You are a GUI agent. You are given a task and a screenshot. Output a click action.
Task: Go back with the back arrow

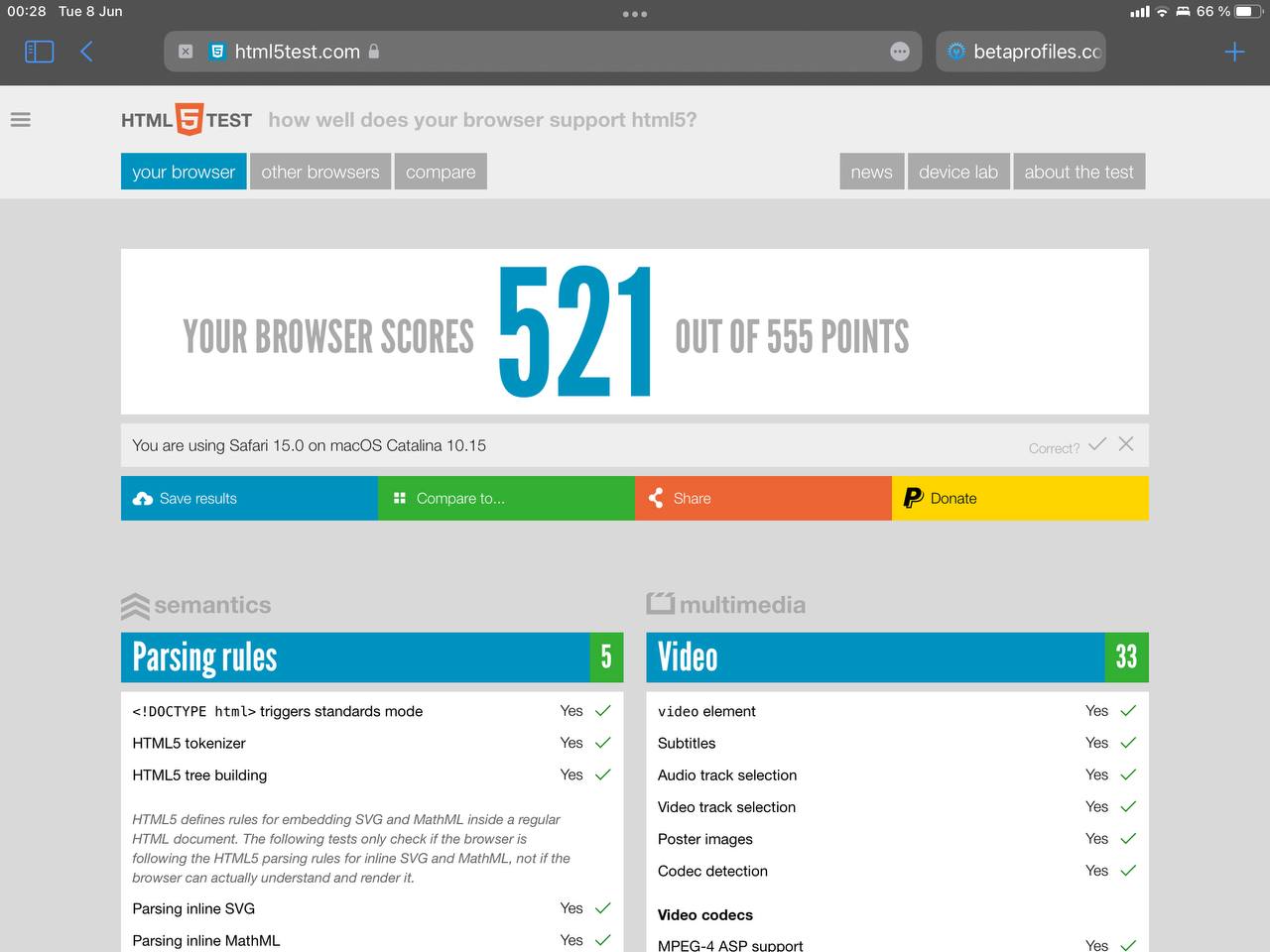[x=86, y=52]
